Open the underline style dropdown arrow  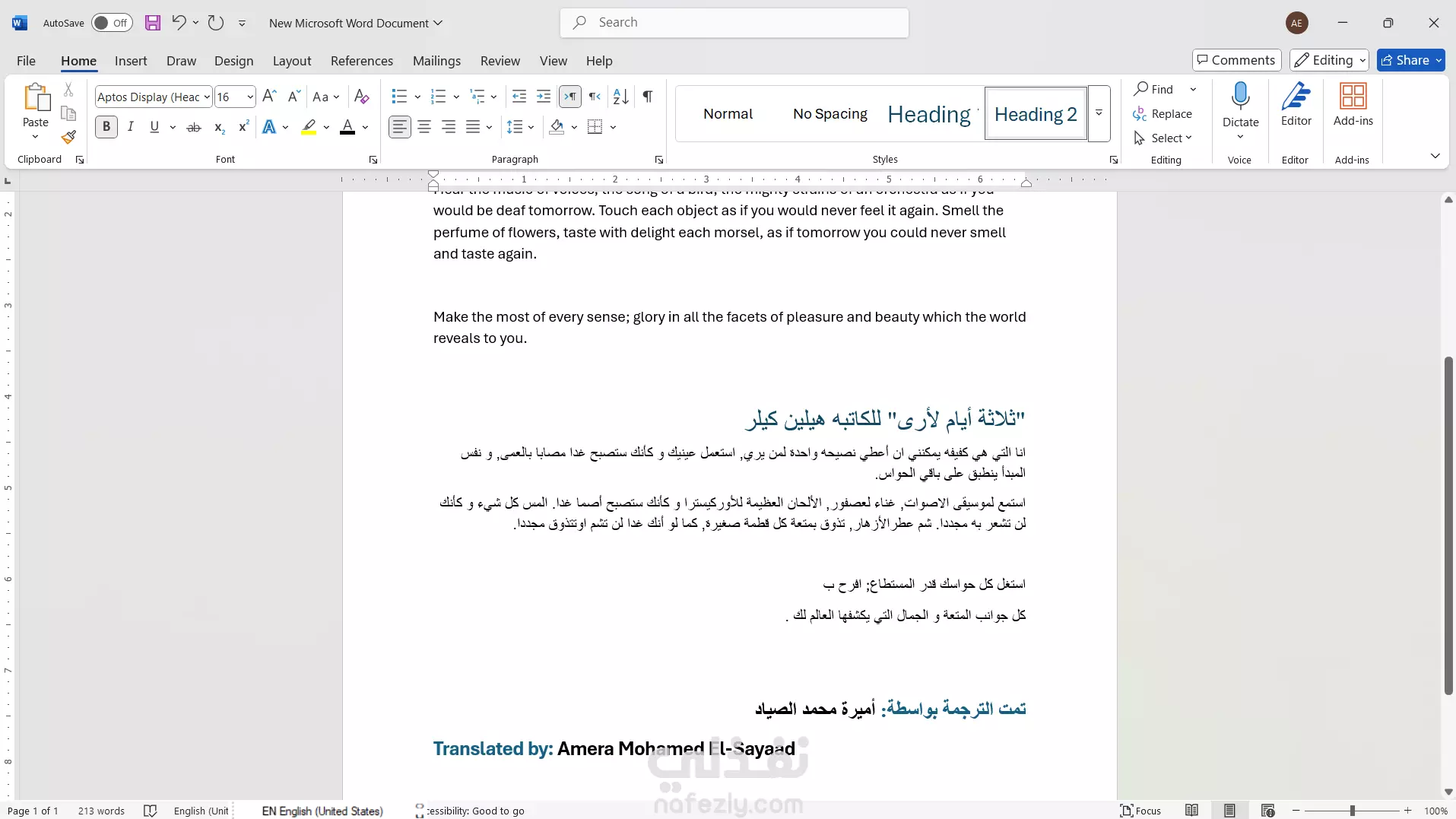pos(173,127)
